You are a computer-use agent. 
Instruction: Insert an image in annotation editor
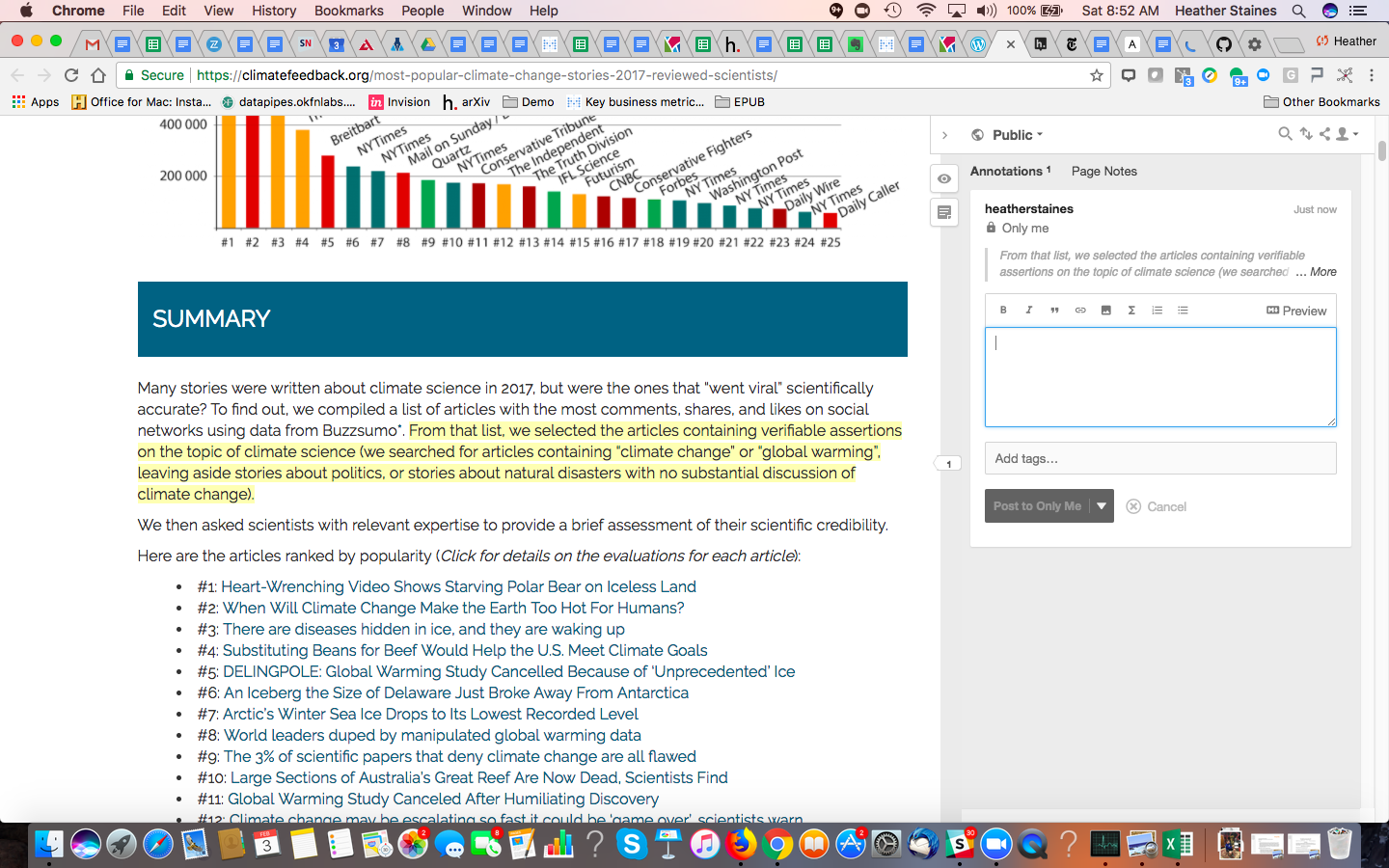[1105, 311]
